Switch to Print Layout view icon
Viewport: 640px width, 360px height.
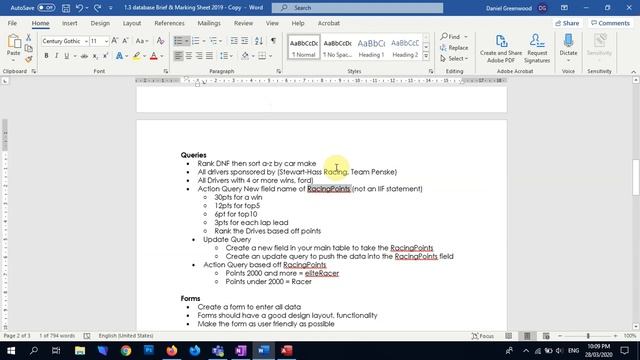pos(527,336)
